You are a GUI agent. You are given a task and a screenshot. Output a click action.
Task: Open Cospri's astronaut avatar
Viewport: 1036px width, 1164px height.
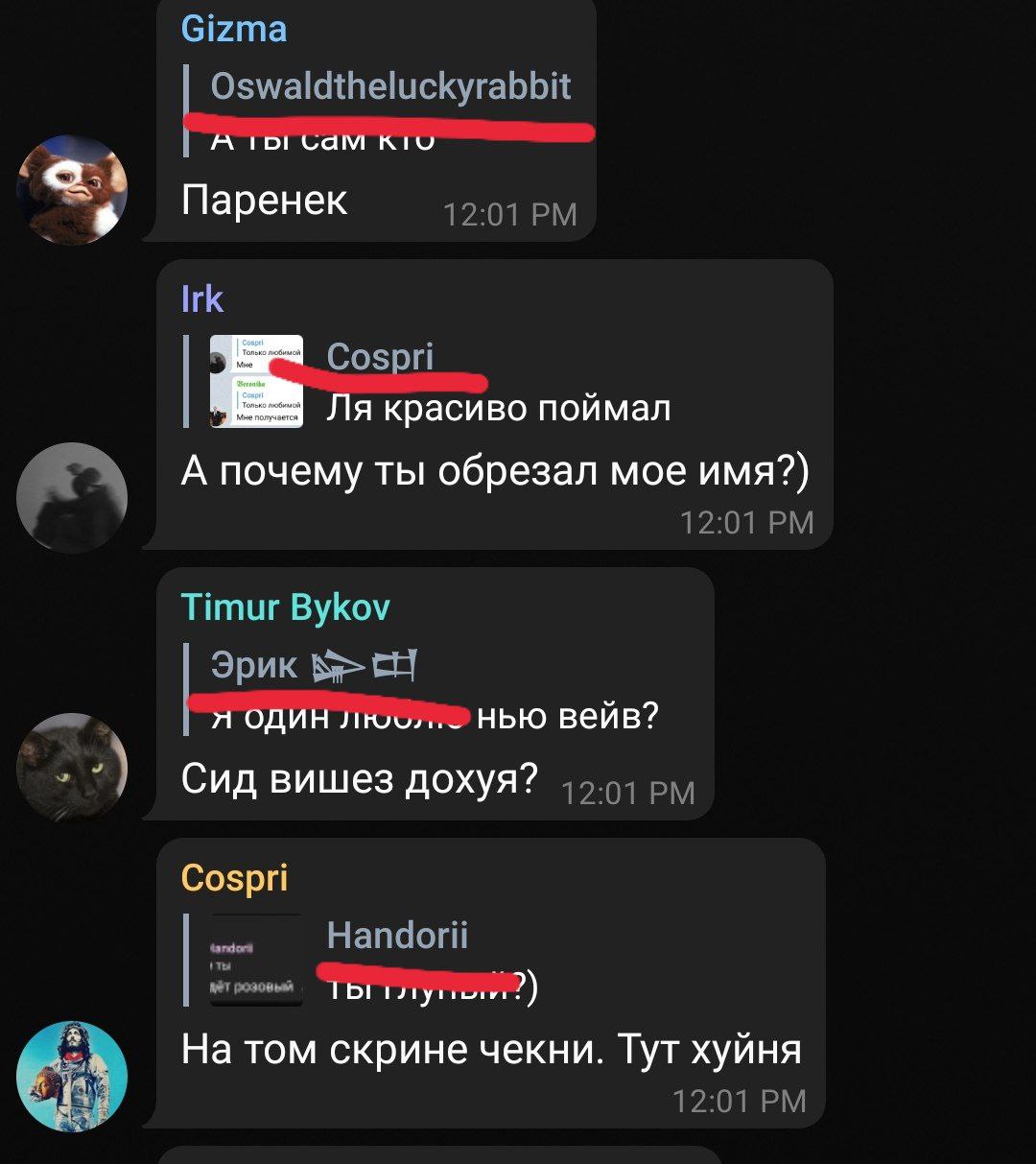72,1076
